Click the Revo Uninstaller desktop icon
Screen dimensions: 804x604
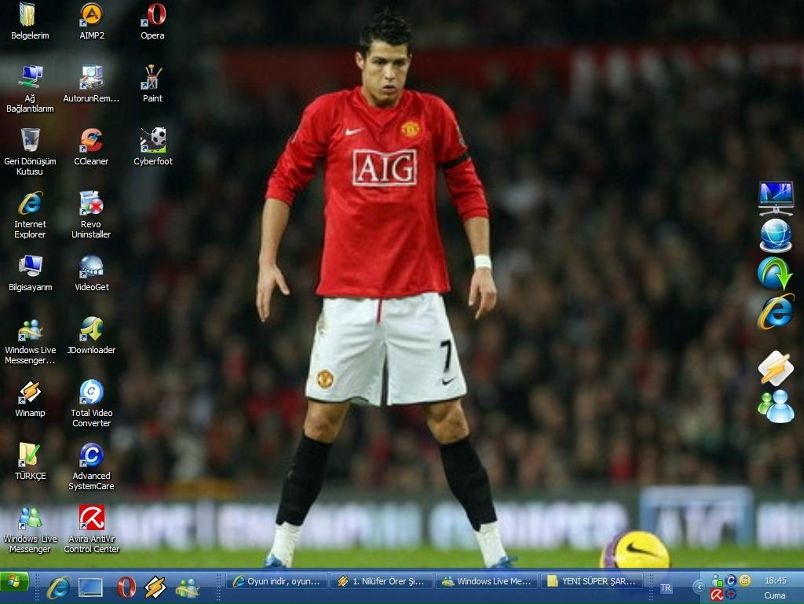coord(91,204)
